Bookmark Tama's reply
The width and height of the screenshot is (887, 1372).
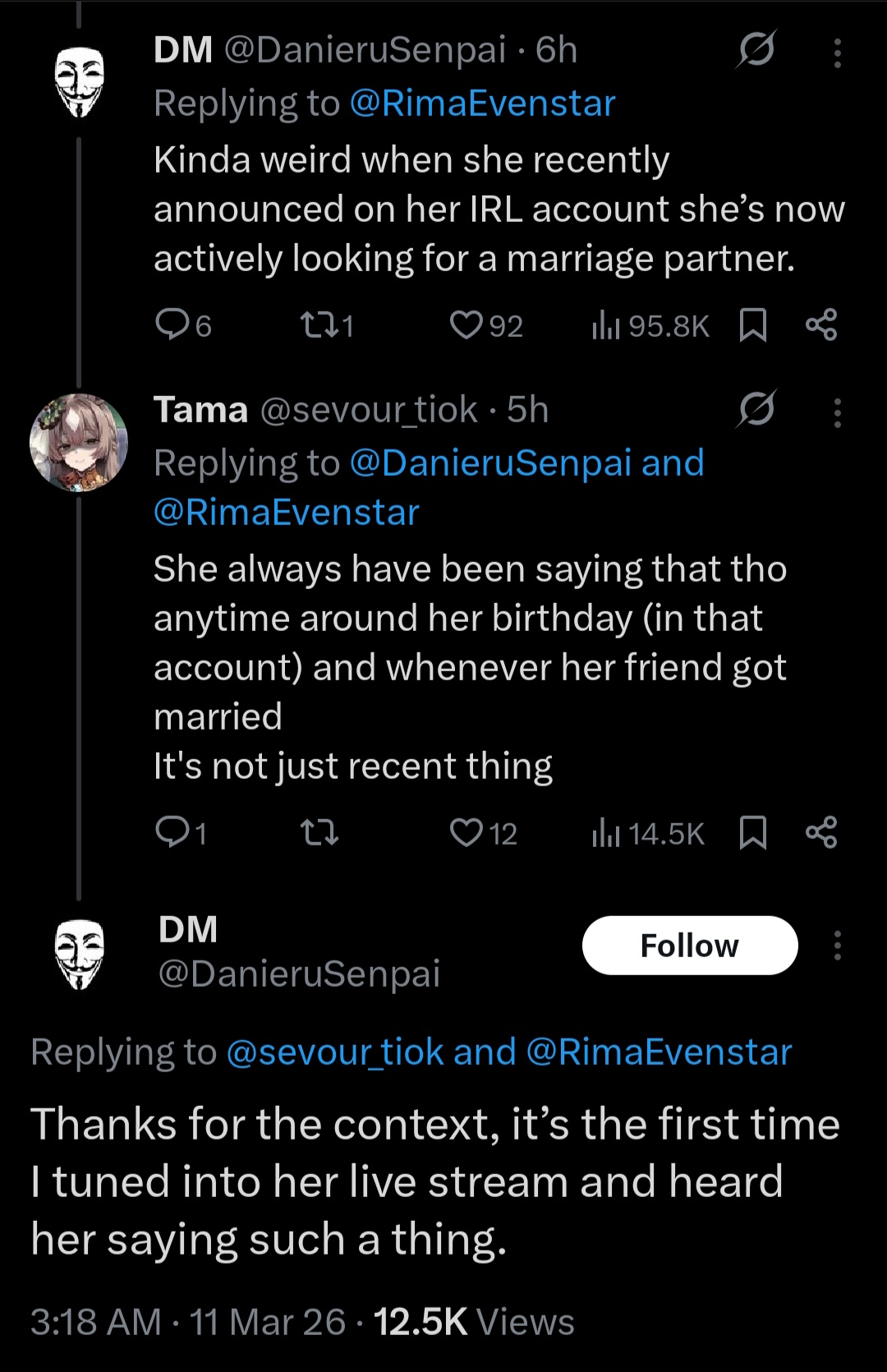(x=753, y=833)
